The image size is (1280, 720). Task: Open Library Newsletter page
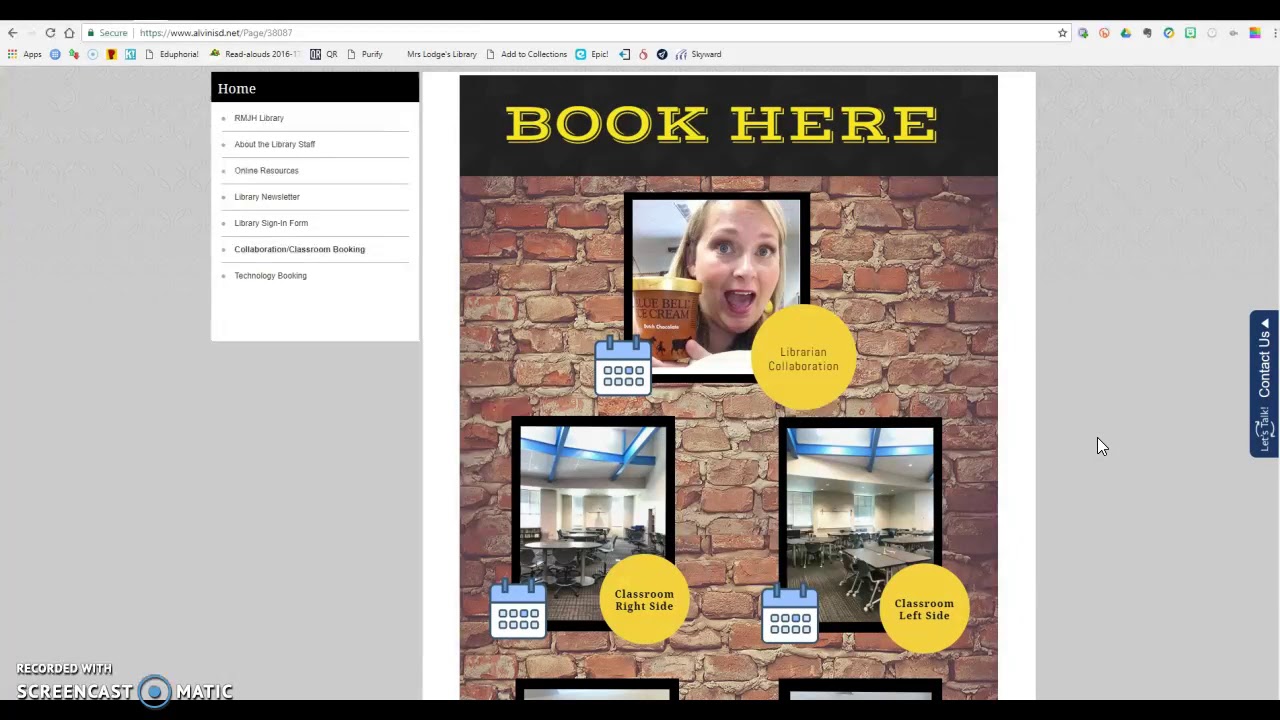click(x=267, y=197)
